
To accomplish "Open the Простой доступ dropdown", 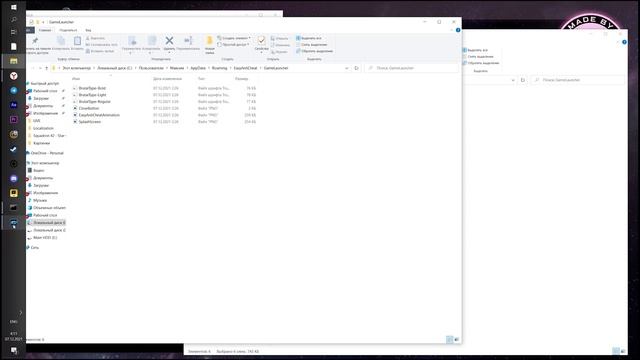I will click(233, 44).
